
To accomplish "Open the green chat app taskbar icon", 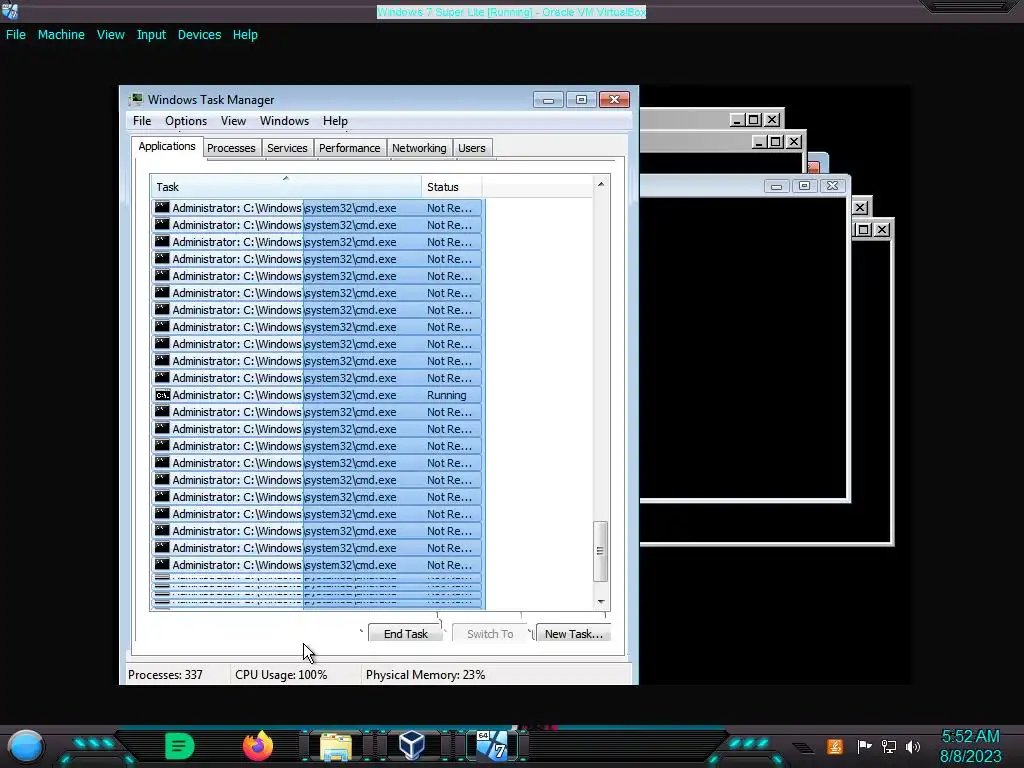I will pos(179,746).
